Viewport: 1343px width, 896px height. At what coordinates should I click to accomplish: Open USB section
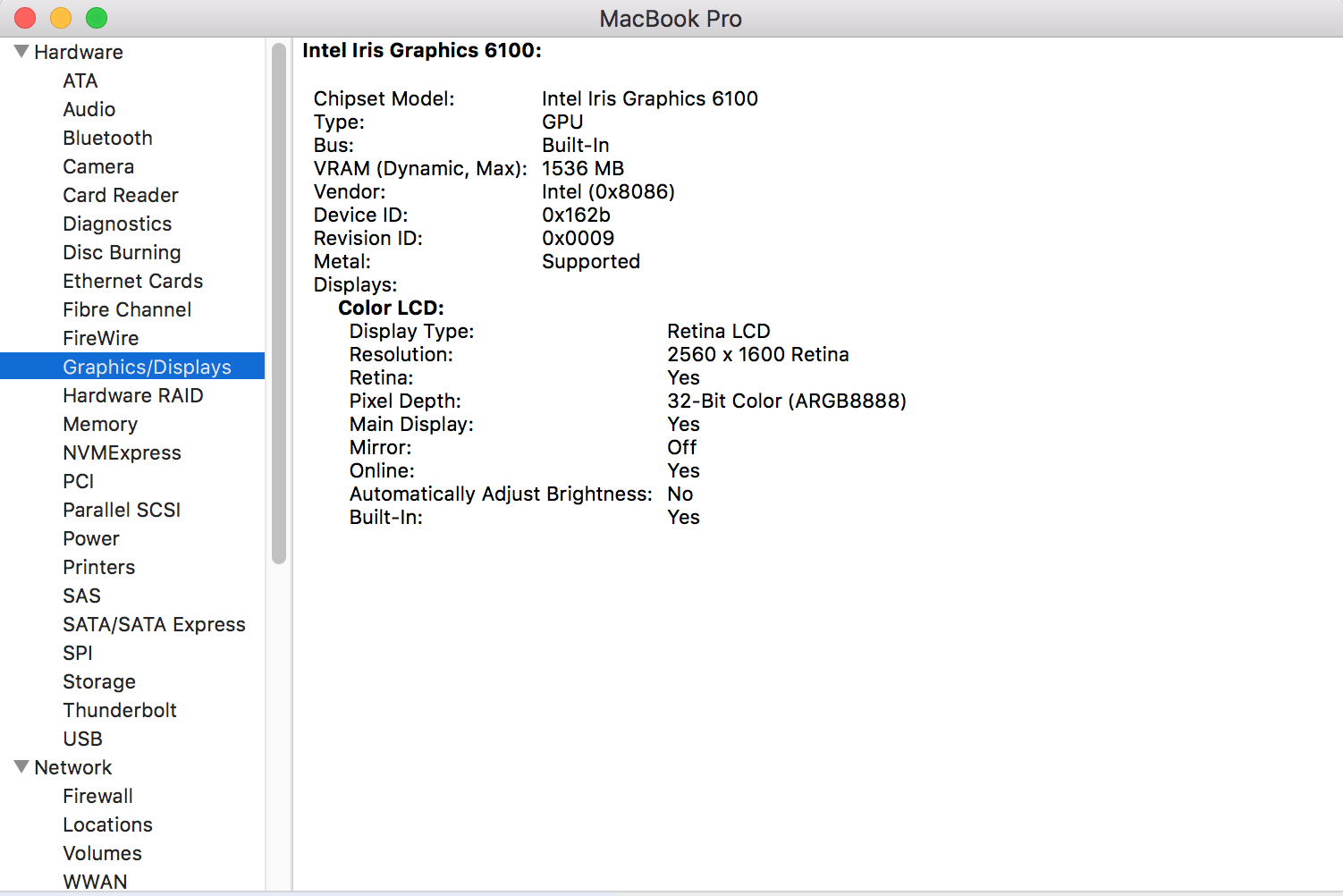point(83,739)
